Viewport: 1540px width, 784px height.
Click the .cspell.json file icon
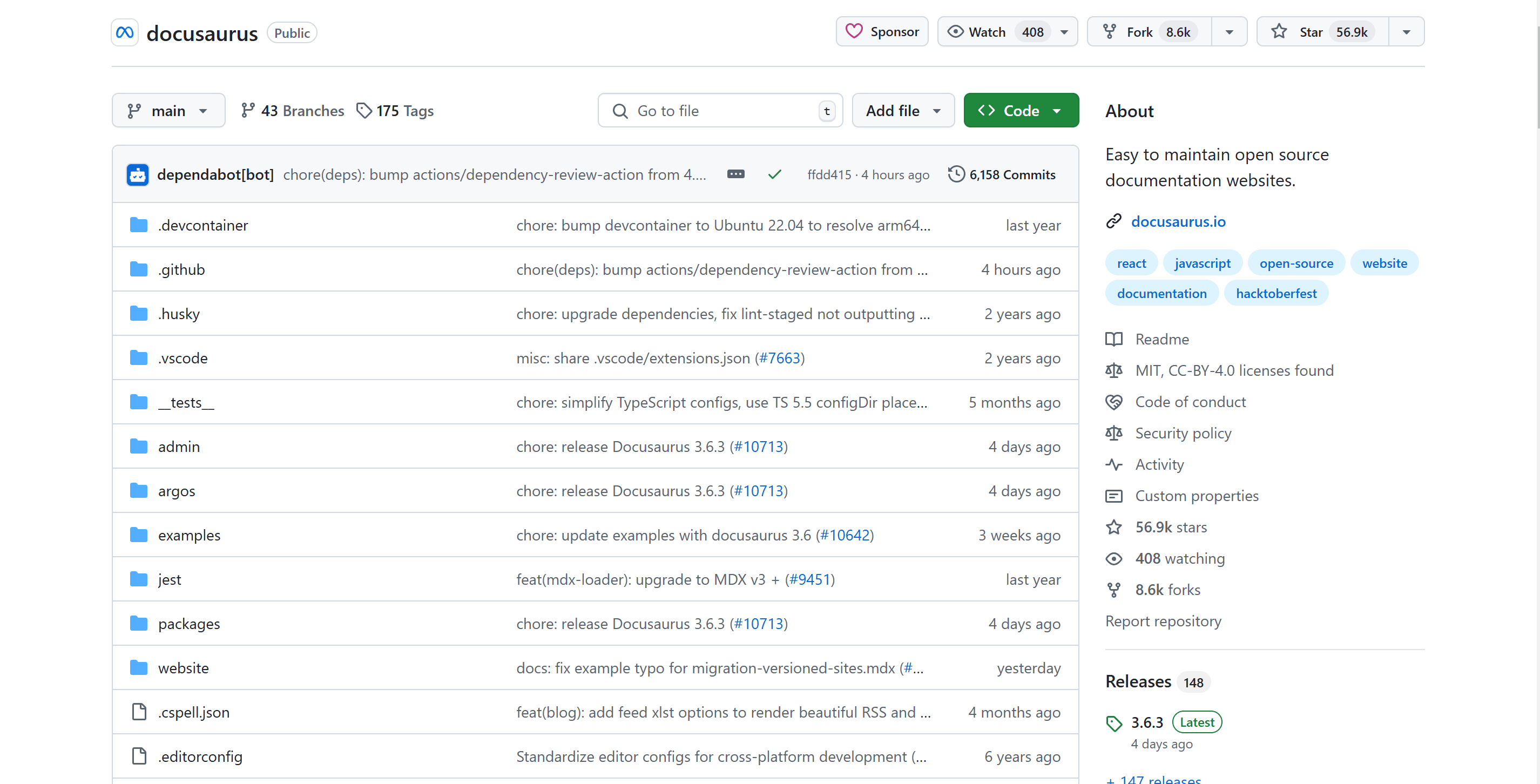(139, 712)
